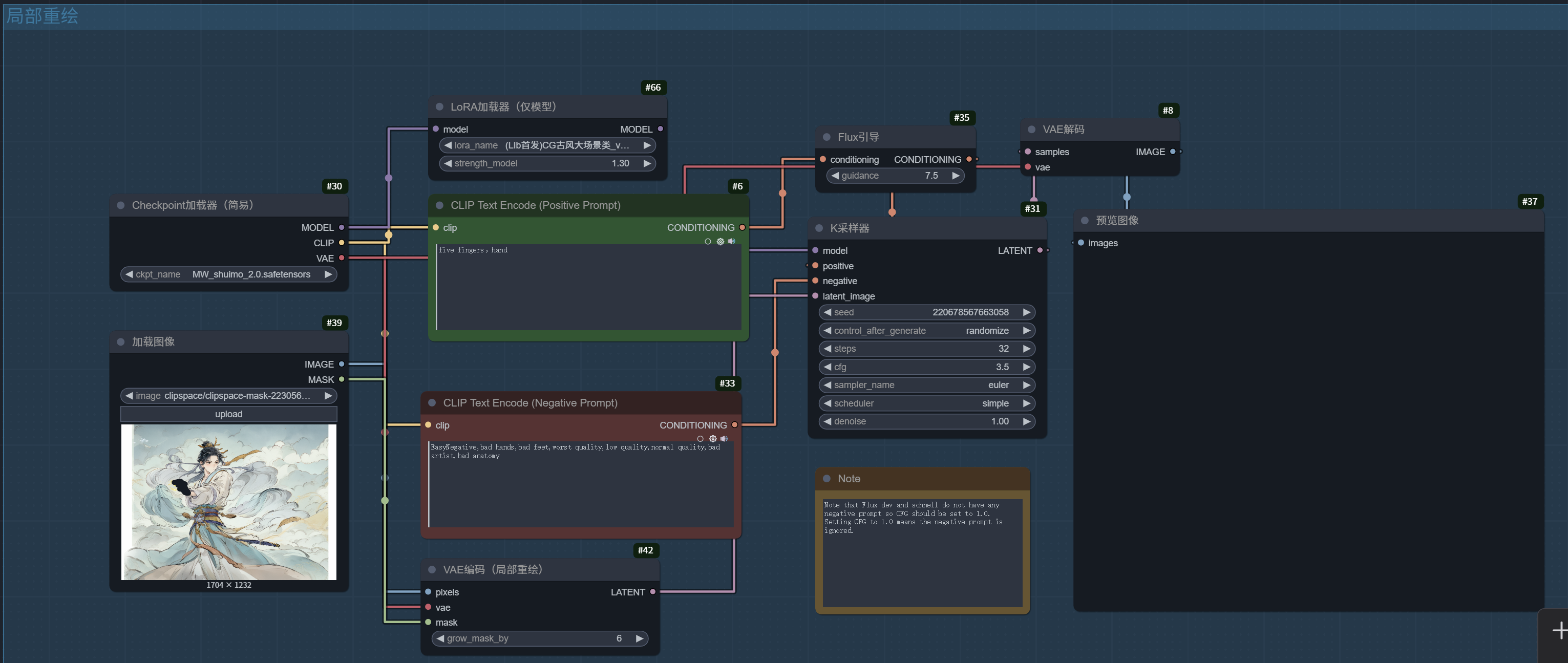Click gear icon in Negative Prompt node
This screenshot has height=663, width=1568.
(x=713, y=439)
